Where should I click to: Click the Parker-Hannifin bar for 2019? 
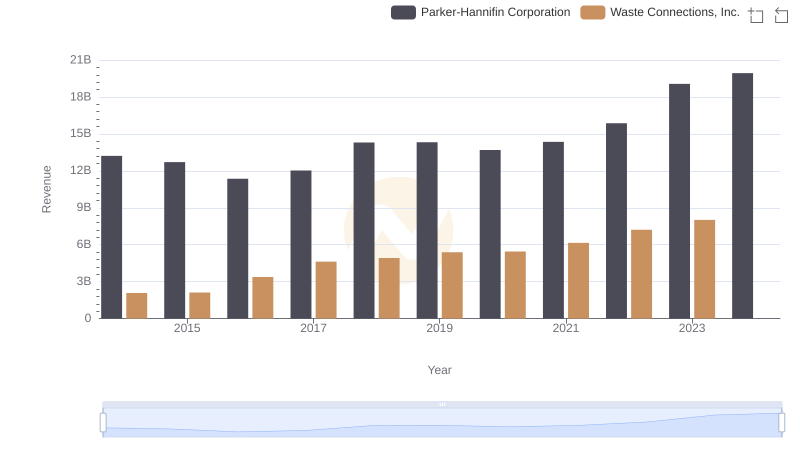(427, 230)
